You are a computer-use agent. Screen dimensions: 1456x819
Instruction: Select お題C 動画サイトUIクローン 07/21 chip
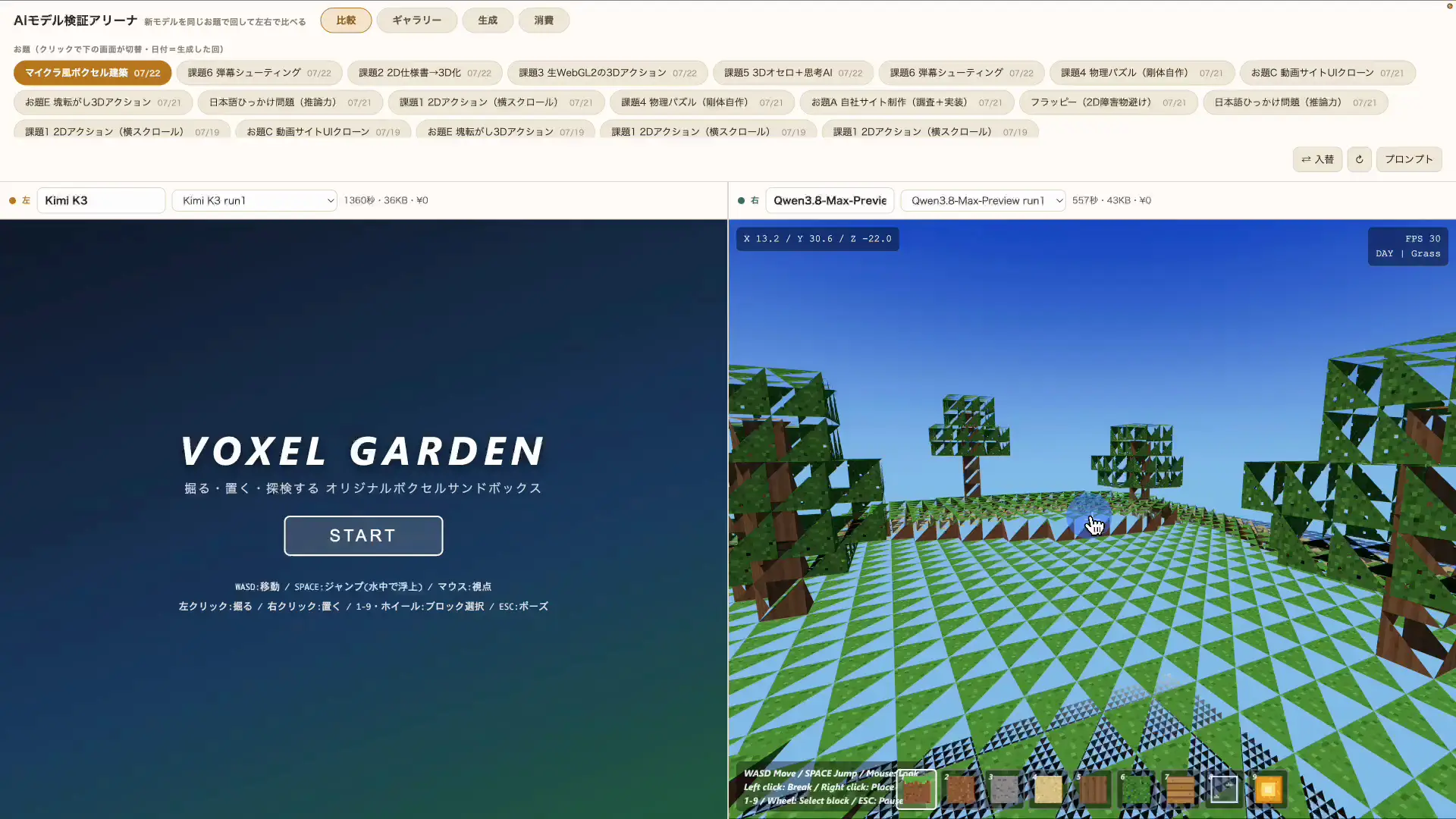pyautogui.click(x=1327, y=73)
